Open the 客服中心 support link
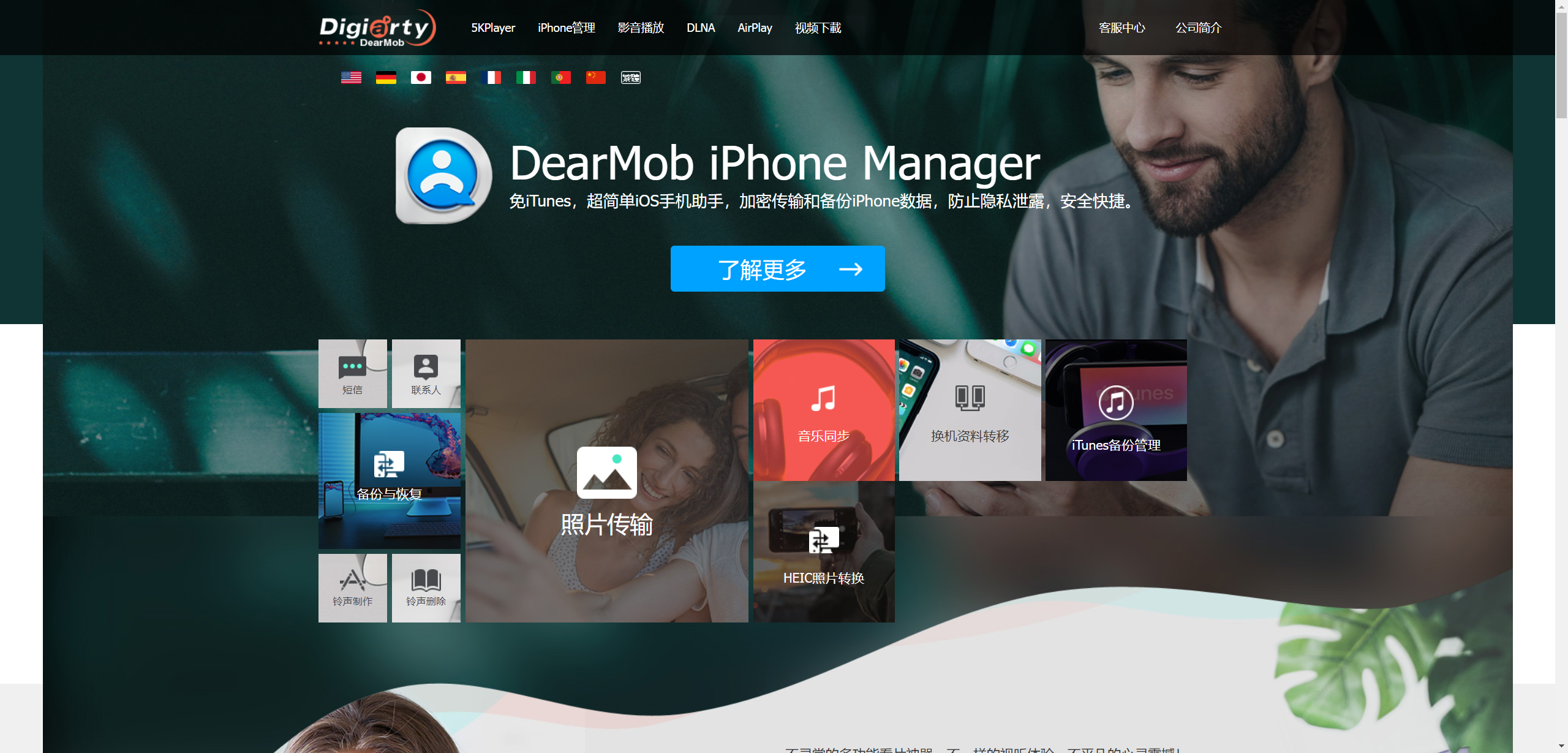 pos(1121,28)
